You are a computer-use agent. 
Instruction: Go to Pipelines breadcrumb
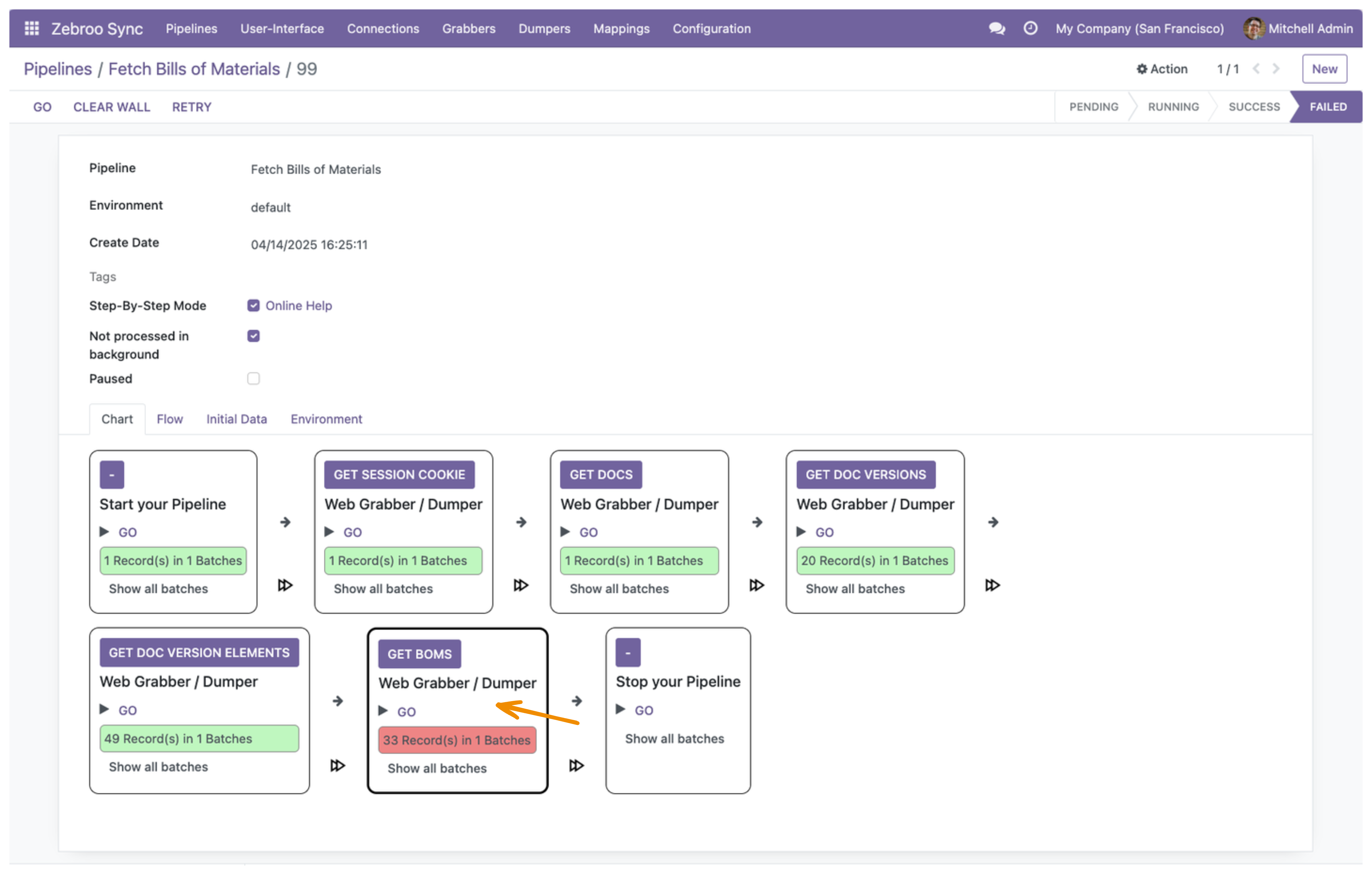click(58, 69)
